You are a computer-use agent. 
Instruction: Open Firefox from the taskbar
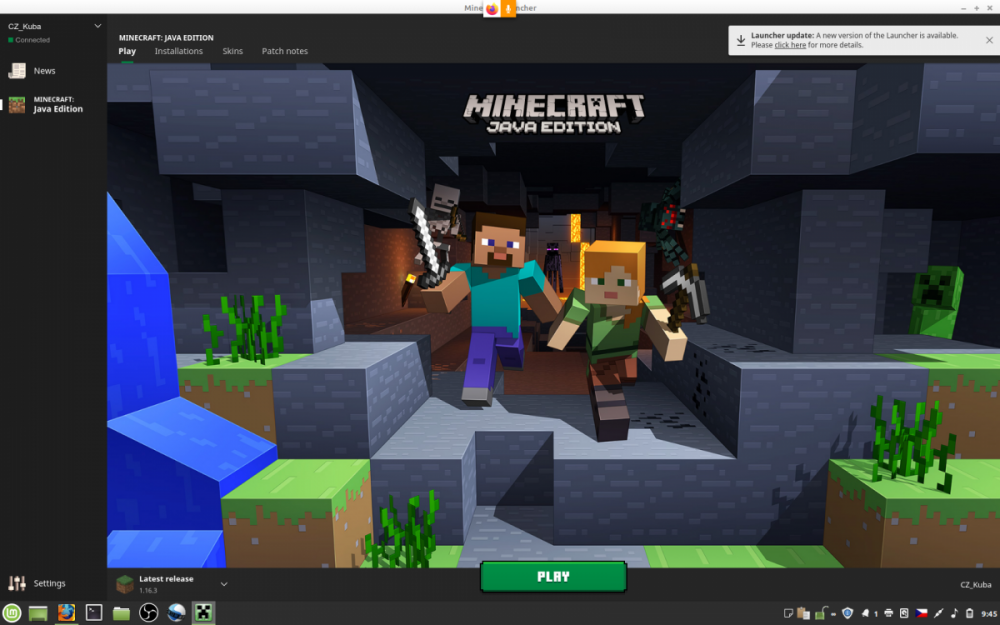pyautogui.click(x=67, y=613)
